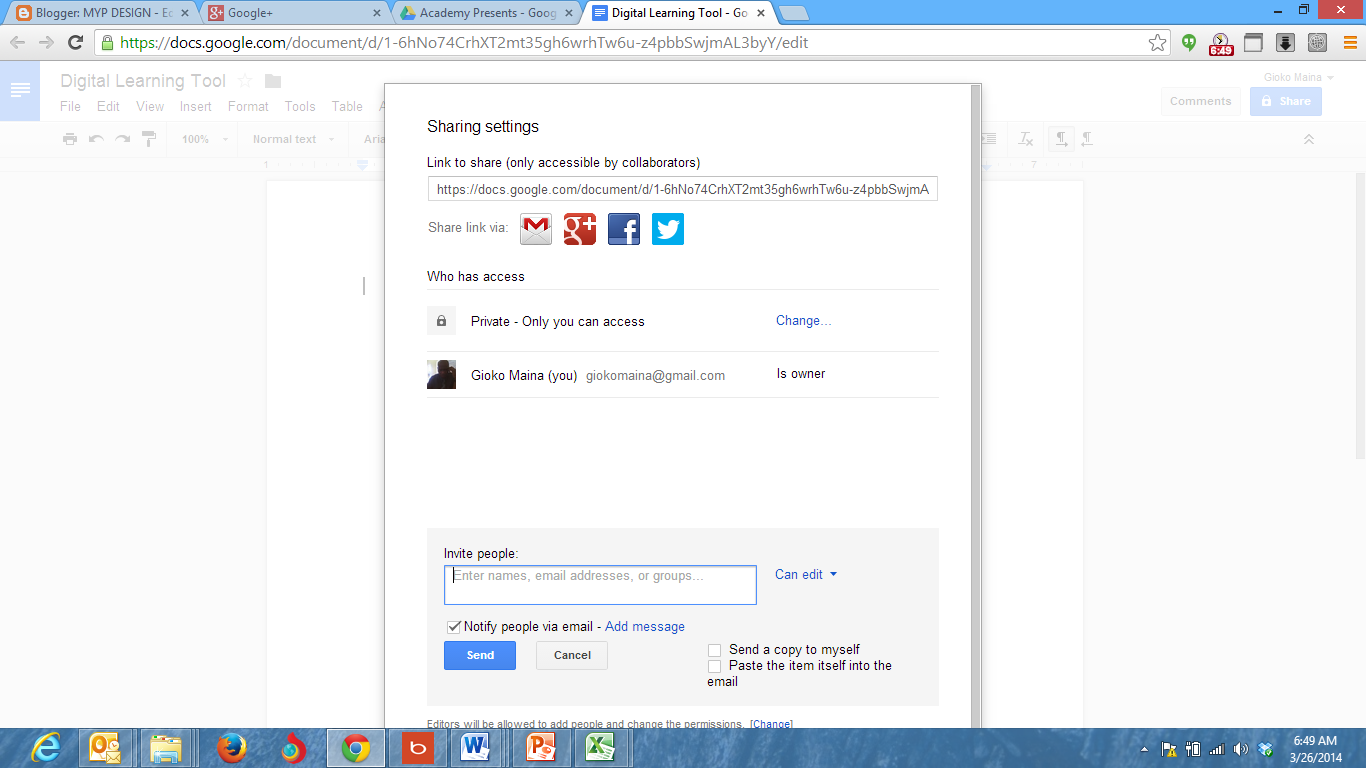Click the Change... access link
Image resolution: width=1366 pixels, height=768 pixels.
804,321
